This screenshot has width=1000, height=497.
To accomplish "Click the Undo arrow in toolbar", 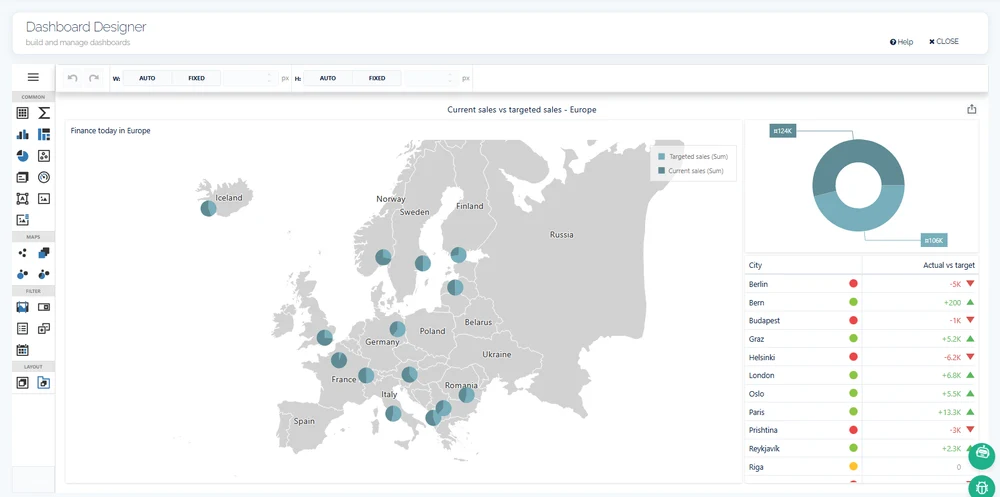I will pos(72,78).
